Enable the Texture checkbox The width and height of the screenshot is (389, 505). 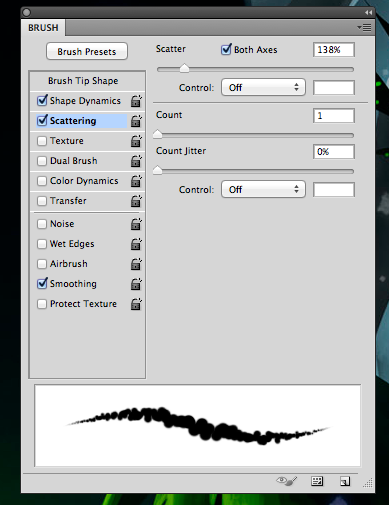pyautogui.click(x=42, y=141)
